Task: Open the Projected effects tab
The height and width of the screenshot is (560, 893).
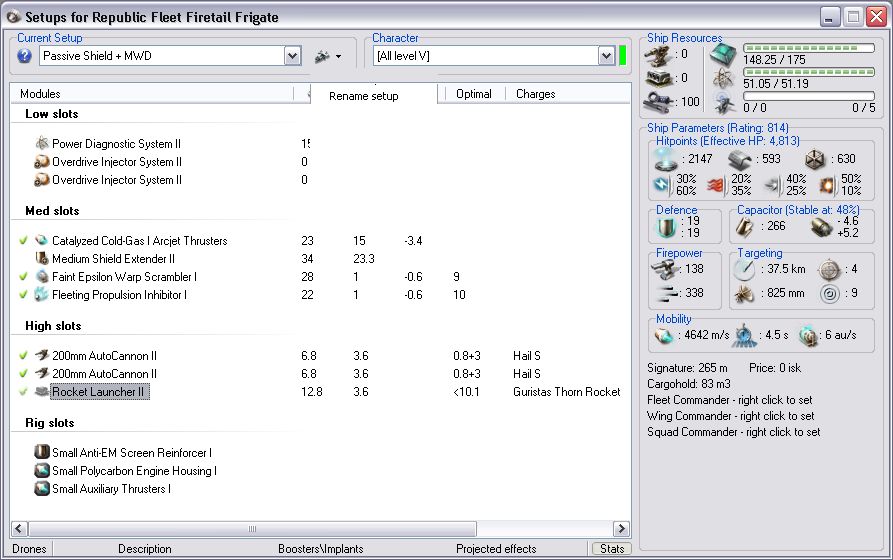Action: pos(496,549)
